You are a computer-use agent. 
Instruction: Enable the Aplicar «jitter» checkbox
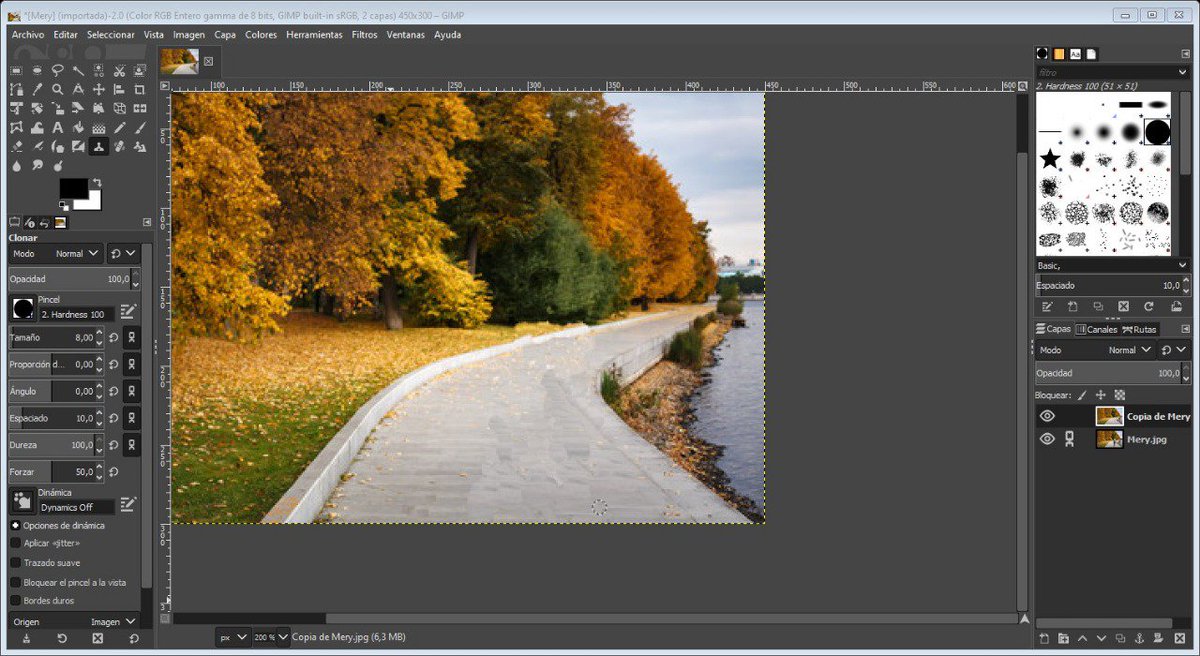15,543
